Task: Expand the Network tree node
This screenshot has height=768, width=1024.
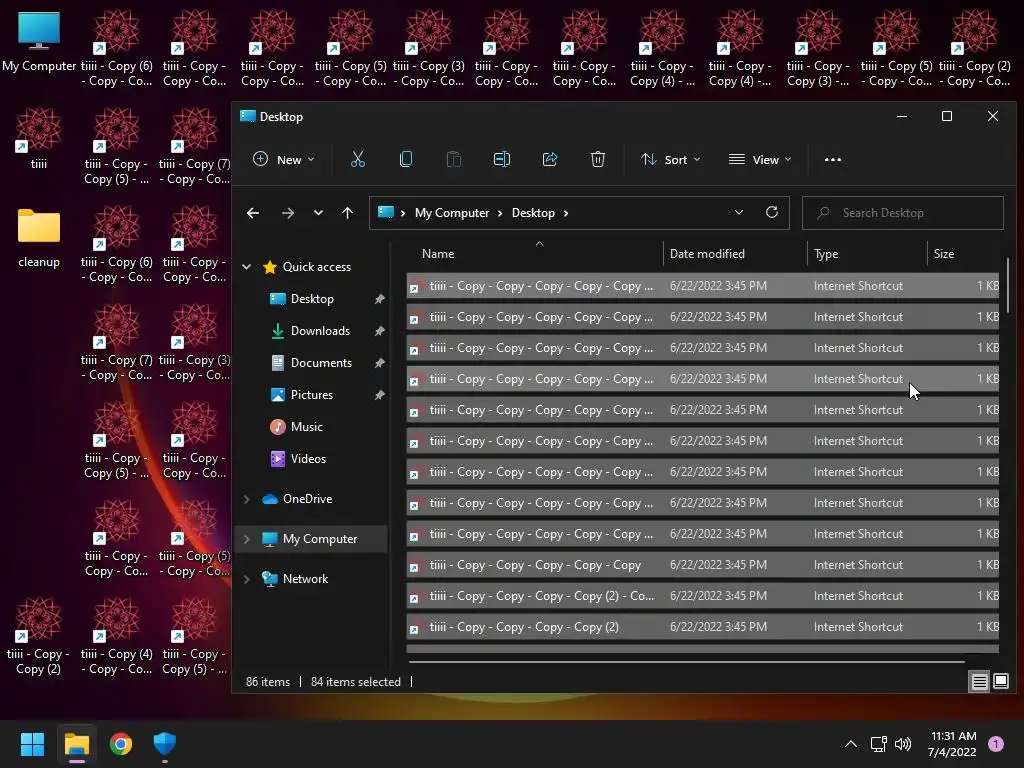Action: tap(247, 579)
